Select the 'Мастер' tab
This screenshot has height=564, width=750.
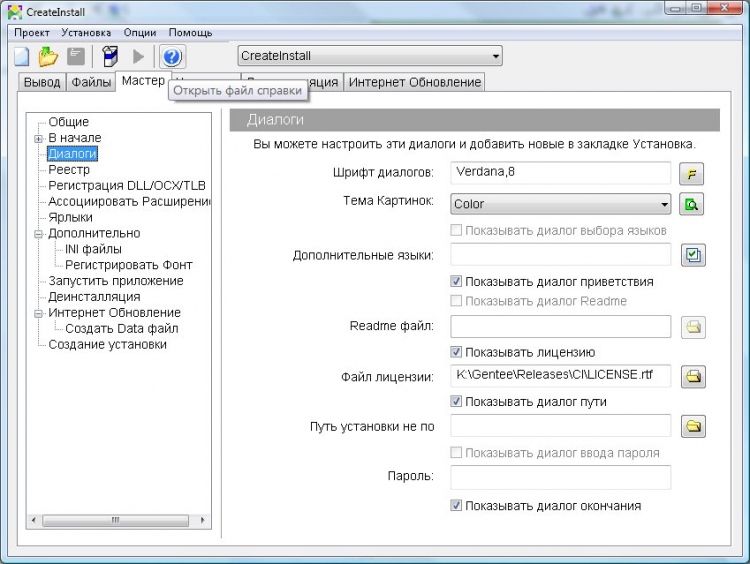pyautogui.click(x=143, y=80)
